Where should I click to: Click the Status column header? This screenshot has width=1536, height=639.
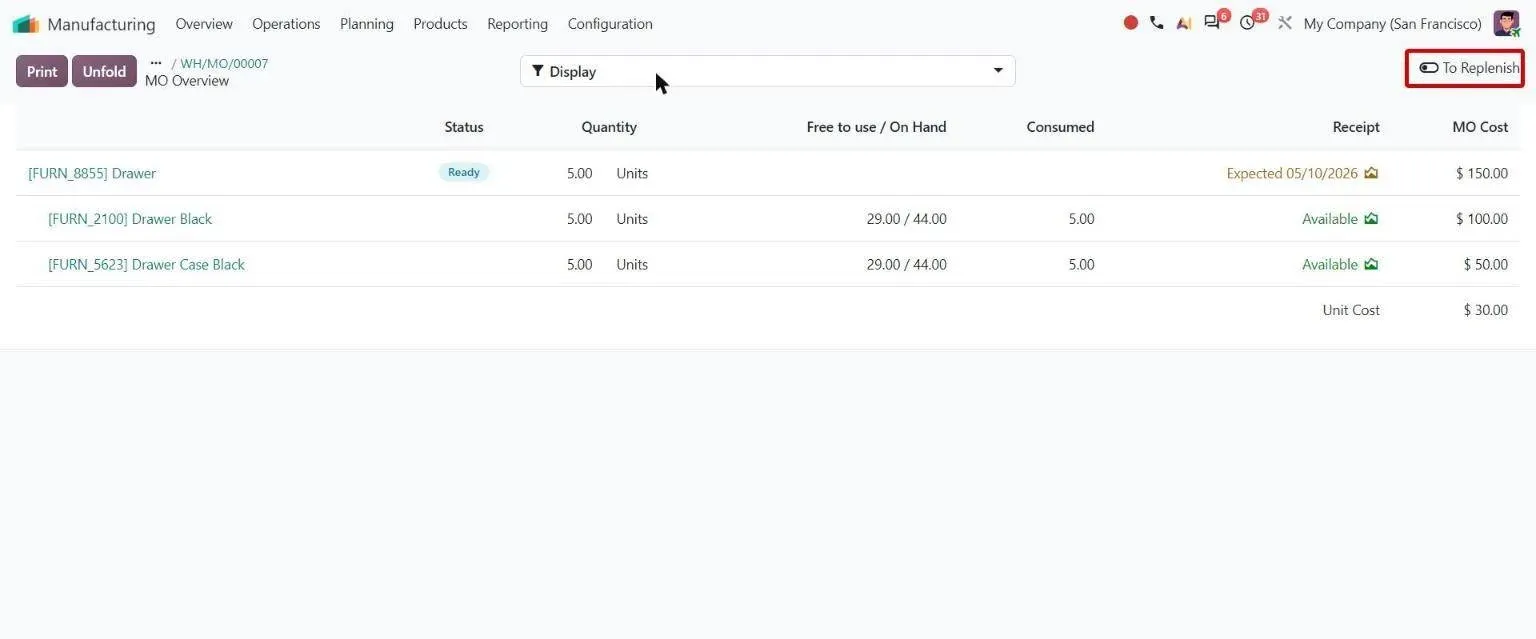464,127
